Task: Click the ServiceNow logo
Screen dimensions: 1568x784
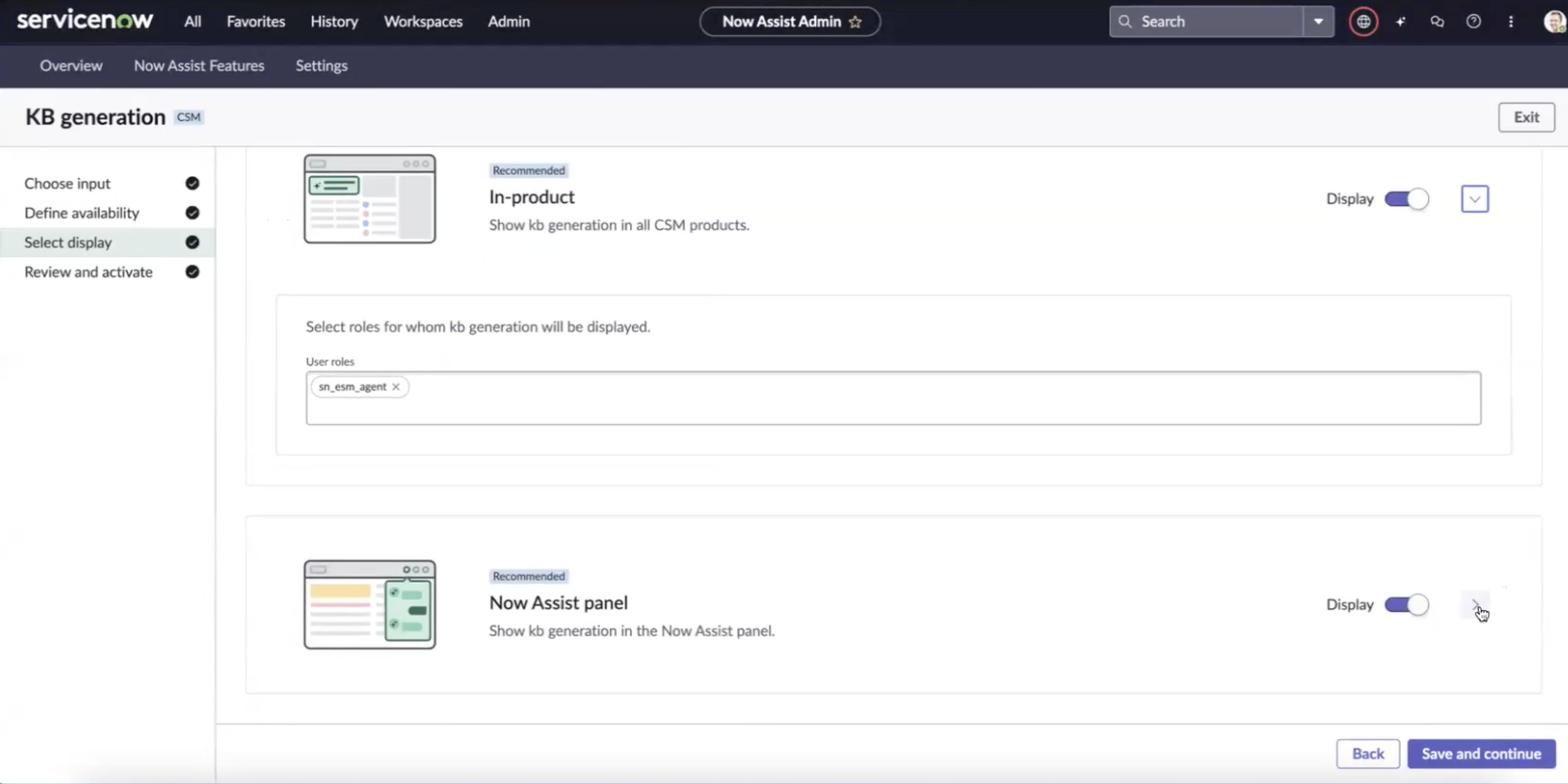Action: pos(84,21)
